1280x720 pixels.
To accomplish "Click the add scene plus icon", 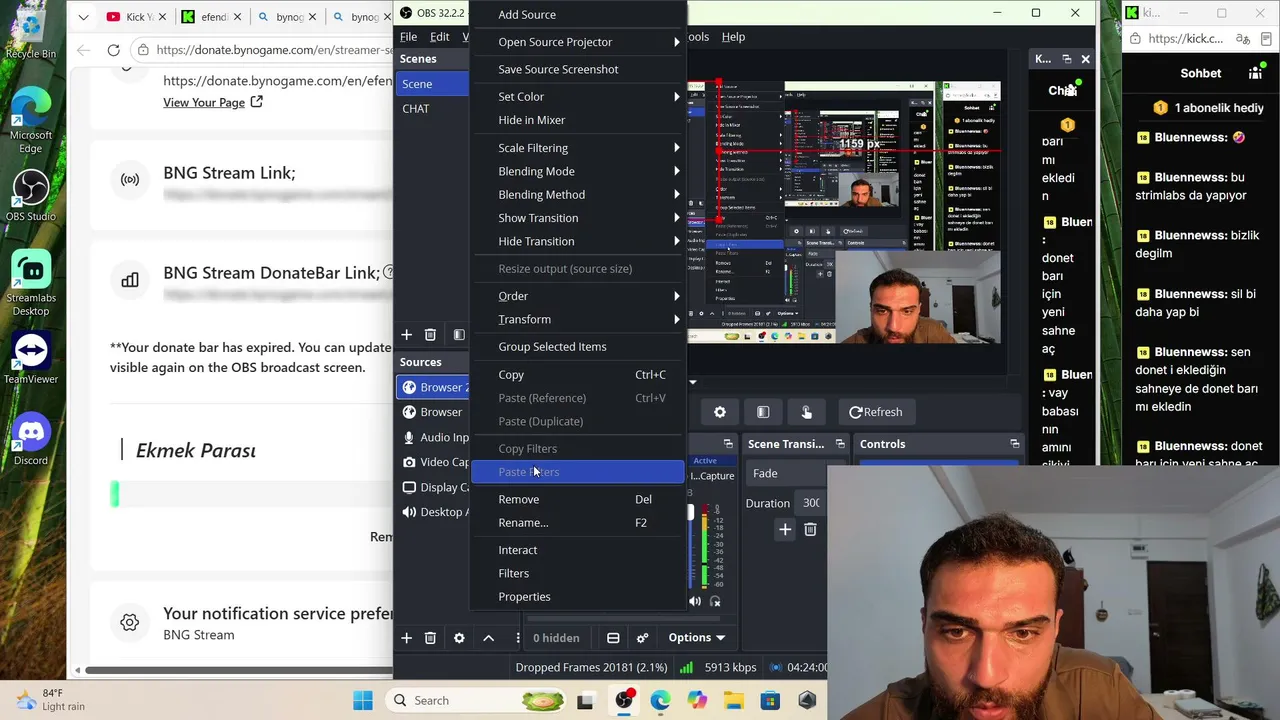I will coord(406,334).
